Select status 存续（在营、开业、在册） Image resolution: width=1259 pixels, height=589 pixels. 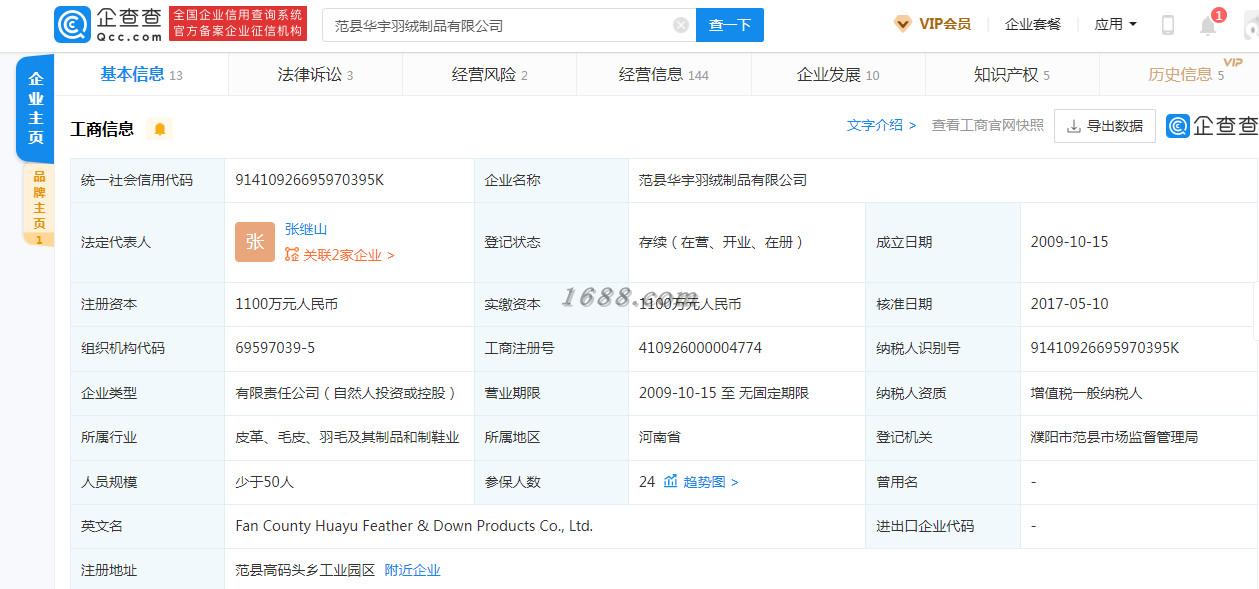pos(722,242)
